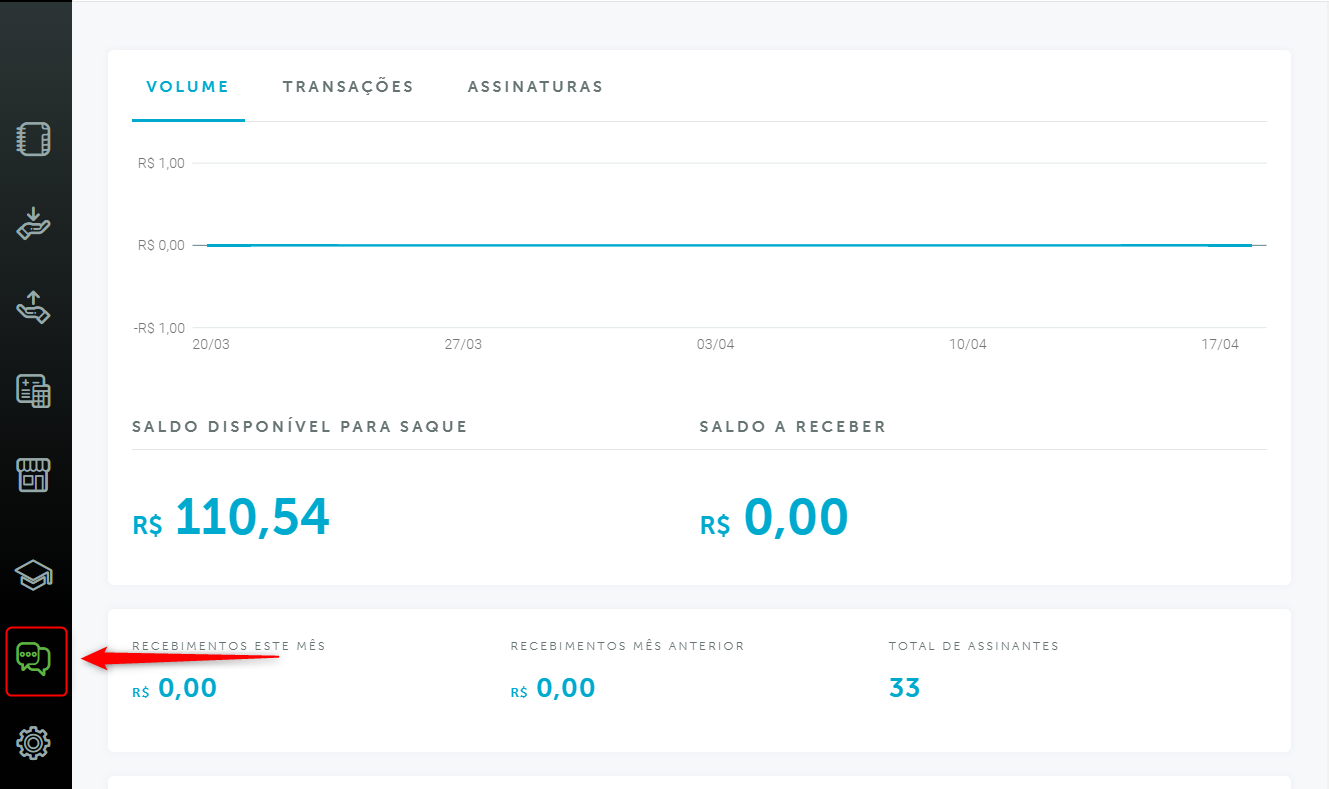Click the SALDO DISPONÍVEL PARA SAQUE heading

[300, 427]
